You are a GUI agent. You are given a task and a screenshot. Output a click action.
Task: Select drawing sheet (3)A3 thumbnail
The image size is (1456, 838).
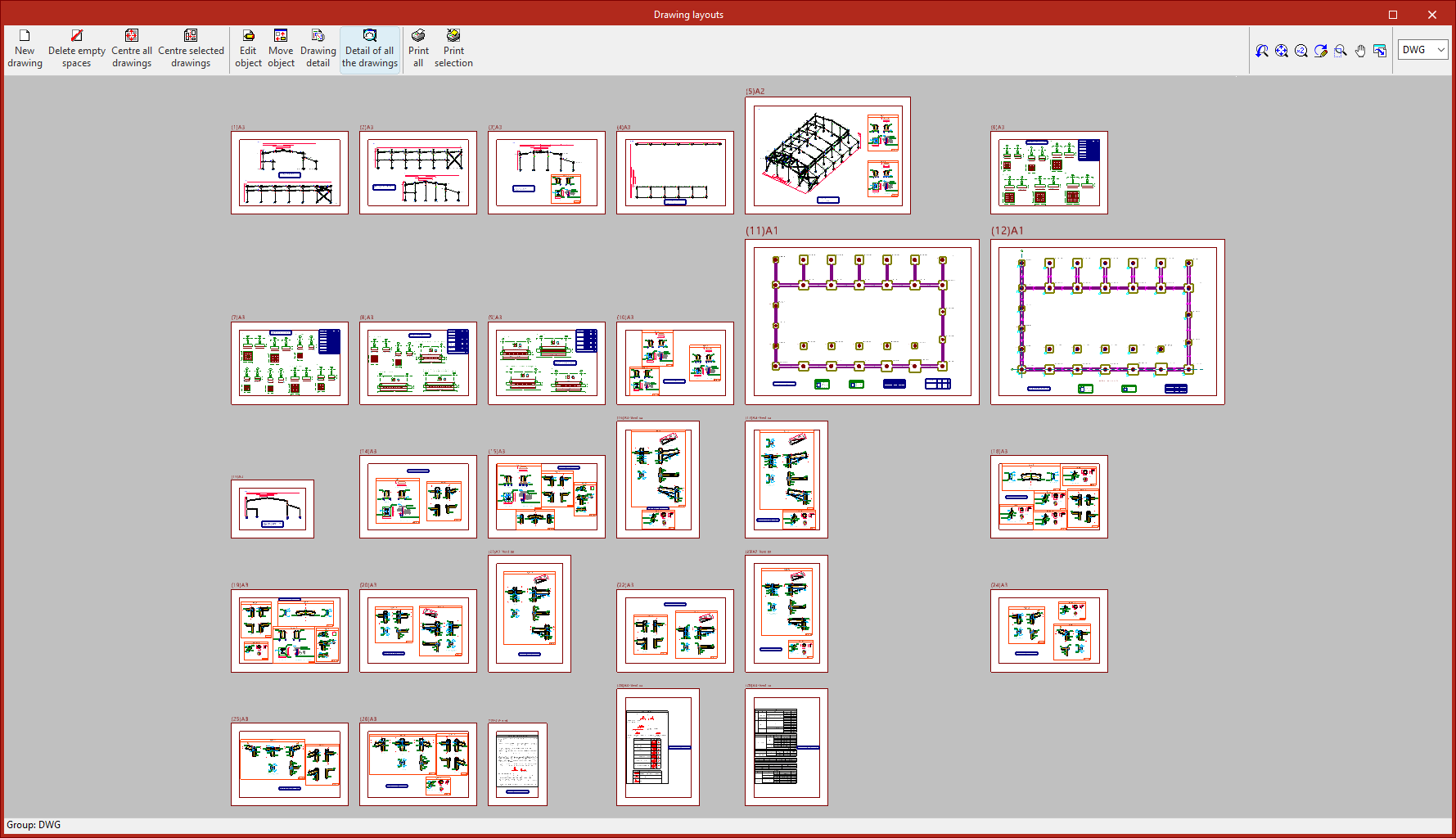click(x=547, y=173)
